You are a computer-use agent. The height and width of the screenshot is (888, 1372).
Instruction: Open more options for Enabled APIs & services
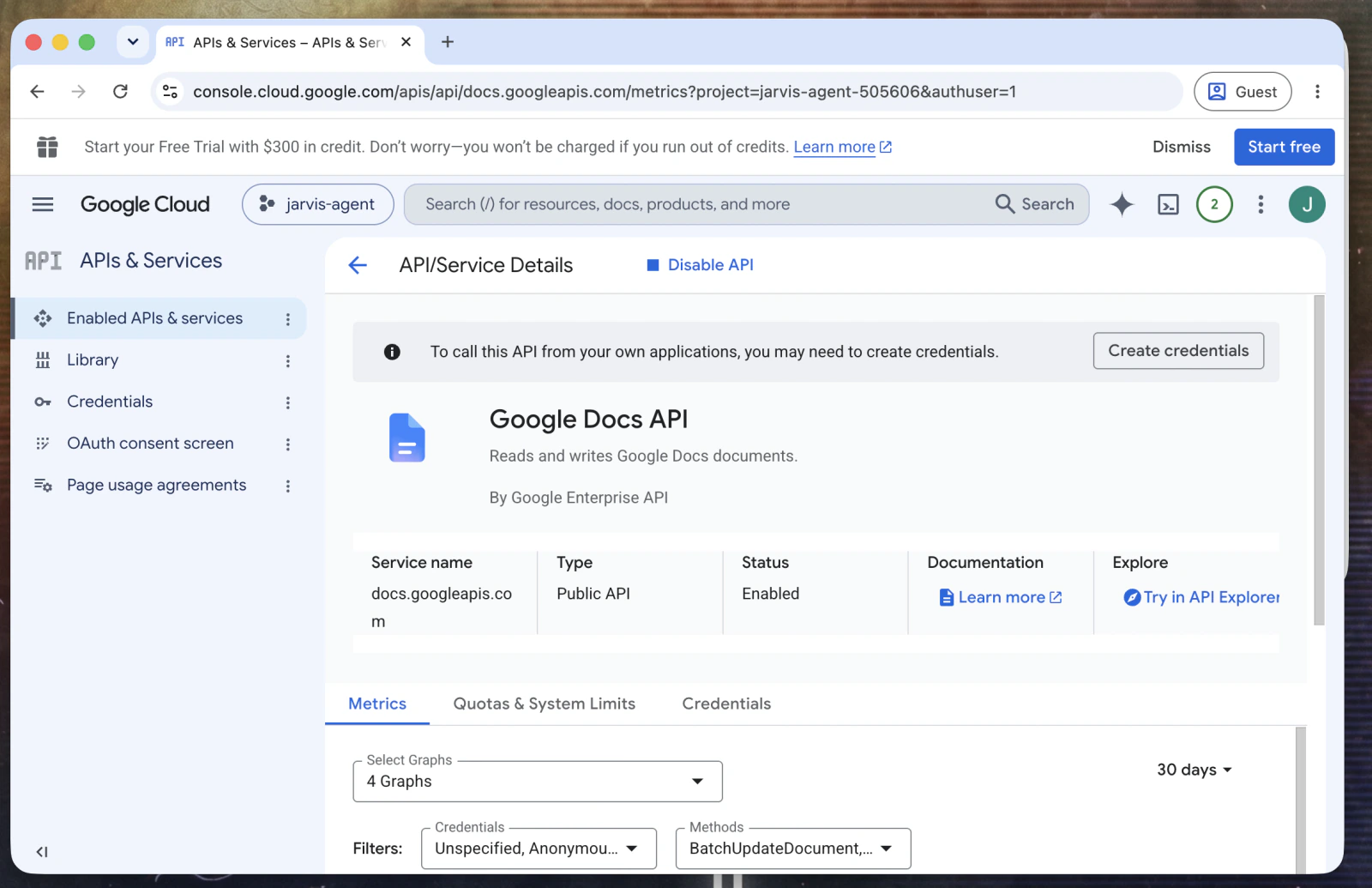click(288, 319)
